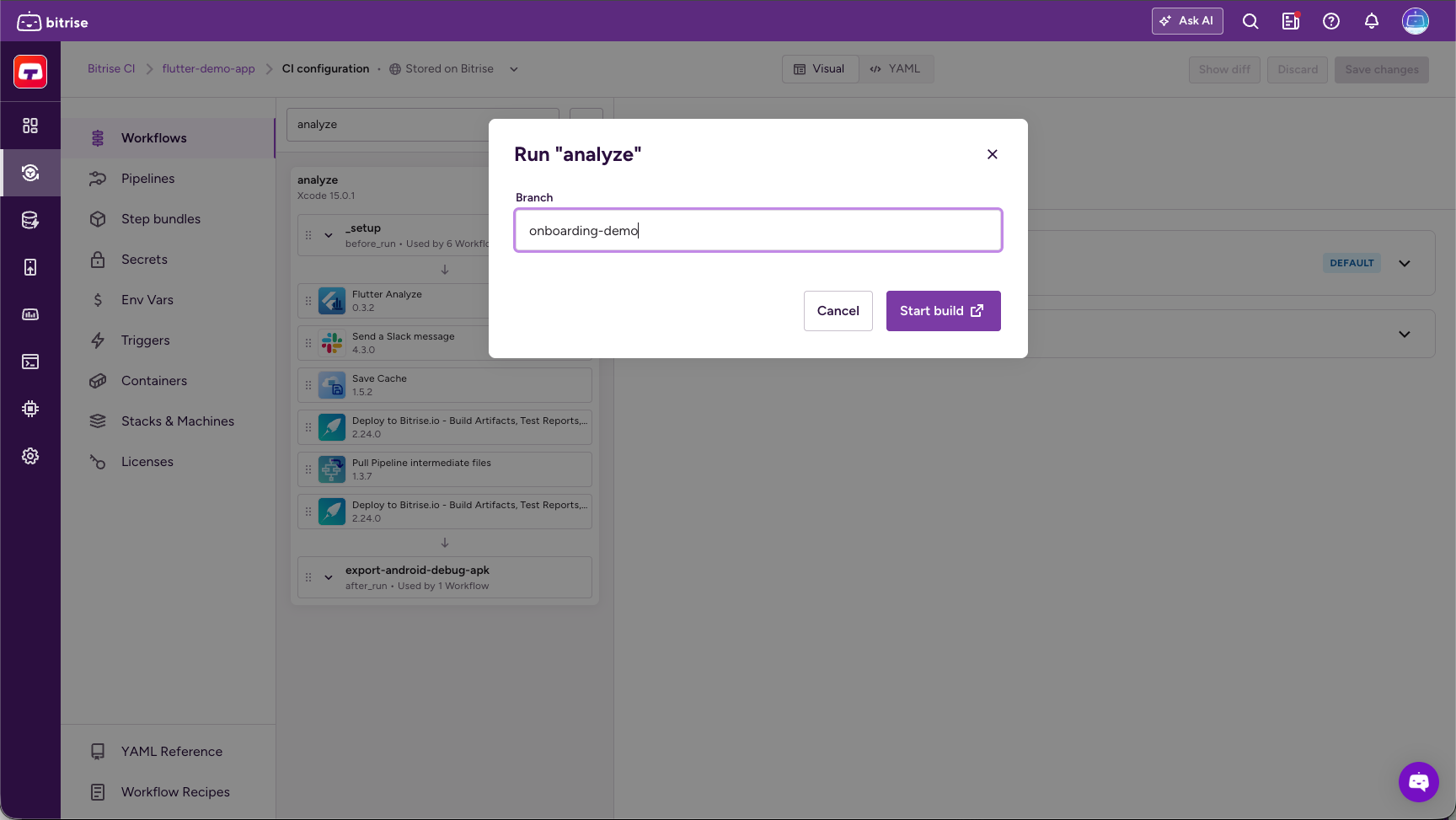Viewport: 1456px width, 820px height.
Task: Cancel the Run analyze dialog
Action: click(838, 311)
